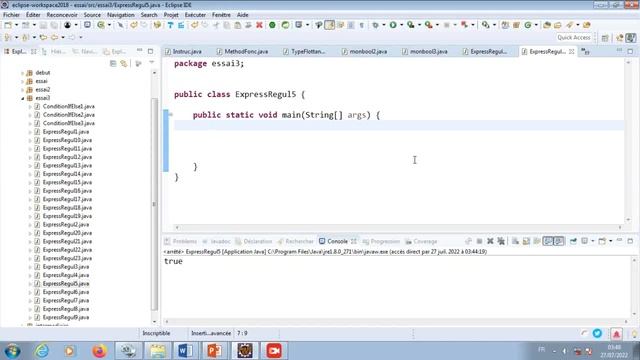Close the active ExpressRegul editor tab
The height and width of the screenshot is (360, 640).
click(x=572, y=52)
